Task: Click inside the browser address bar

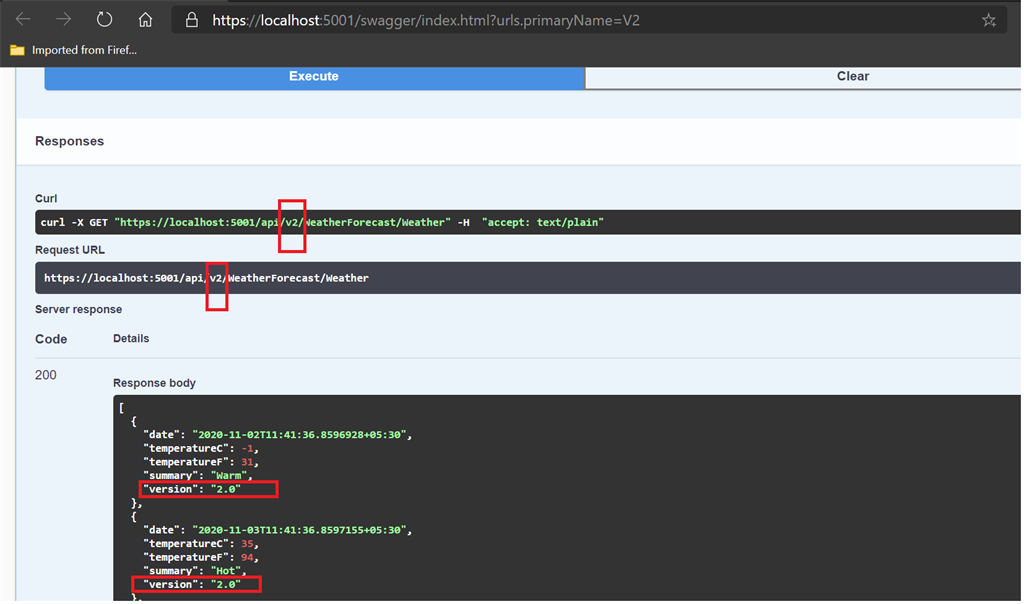Action: pos(500,19)
